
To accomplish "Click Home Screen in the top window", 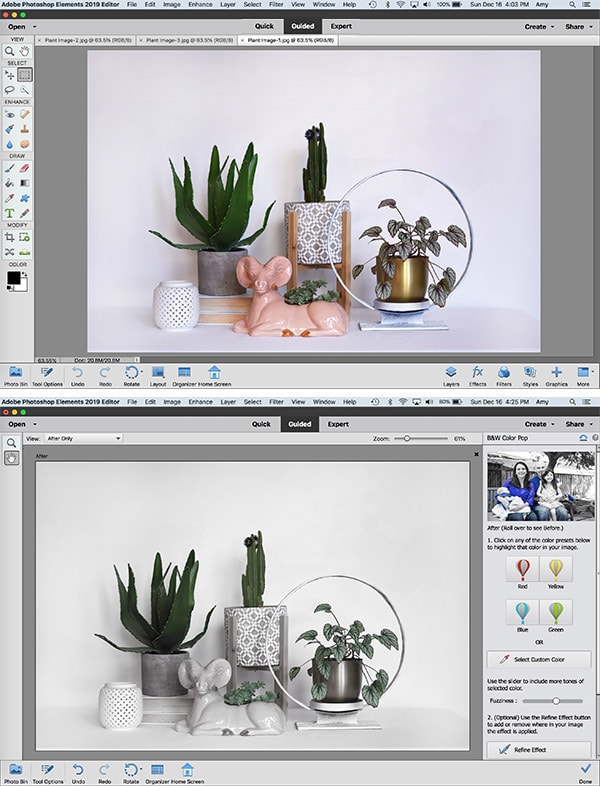I will (x=215, y=375).
